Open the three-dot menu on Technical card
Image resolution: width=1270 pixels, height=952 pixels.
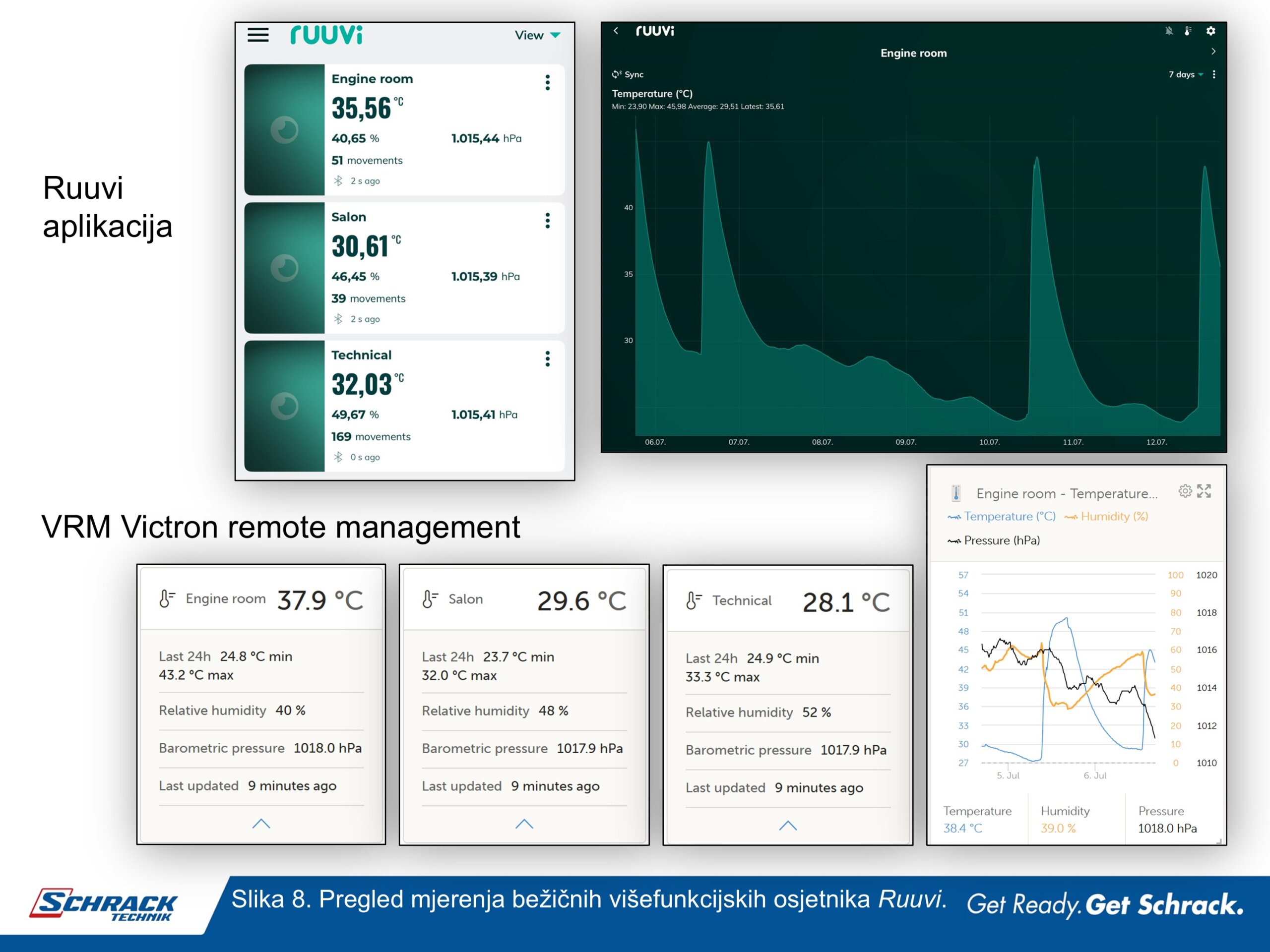547,358
